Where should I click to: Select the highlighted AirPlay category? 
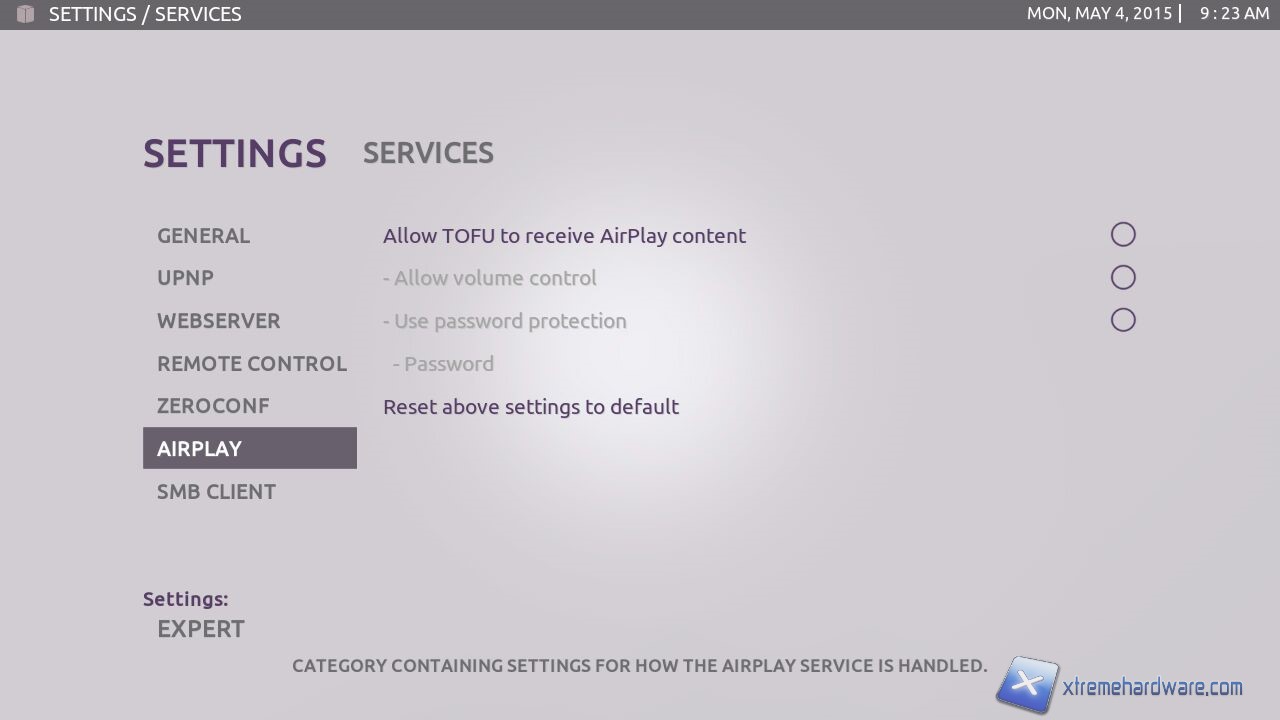pos(250,448)
